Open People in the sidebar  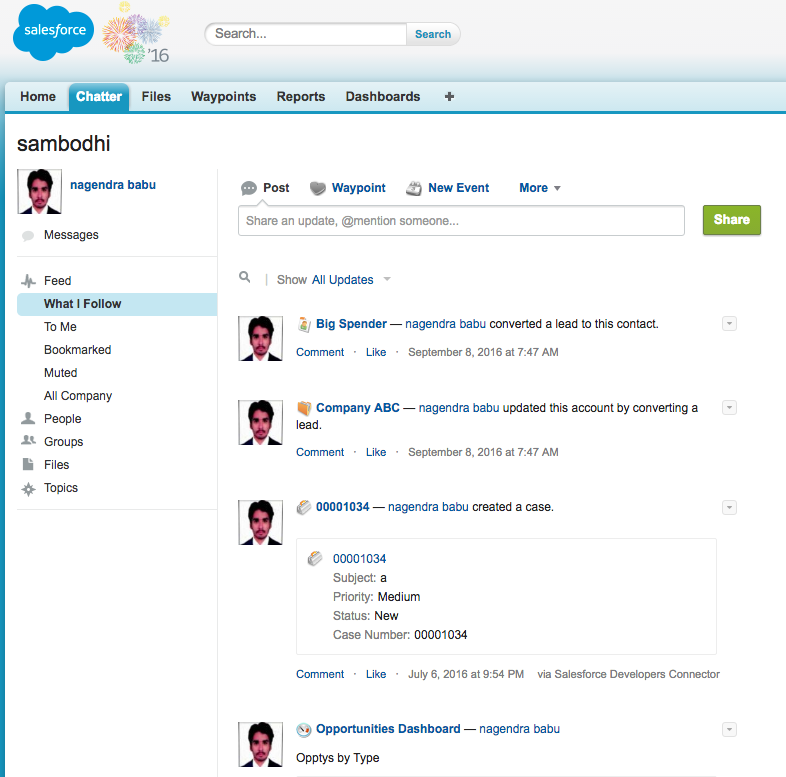[x=62, y=419]
